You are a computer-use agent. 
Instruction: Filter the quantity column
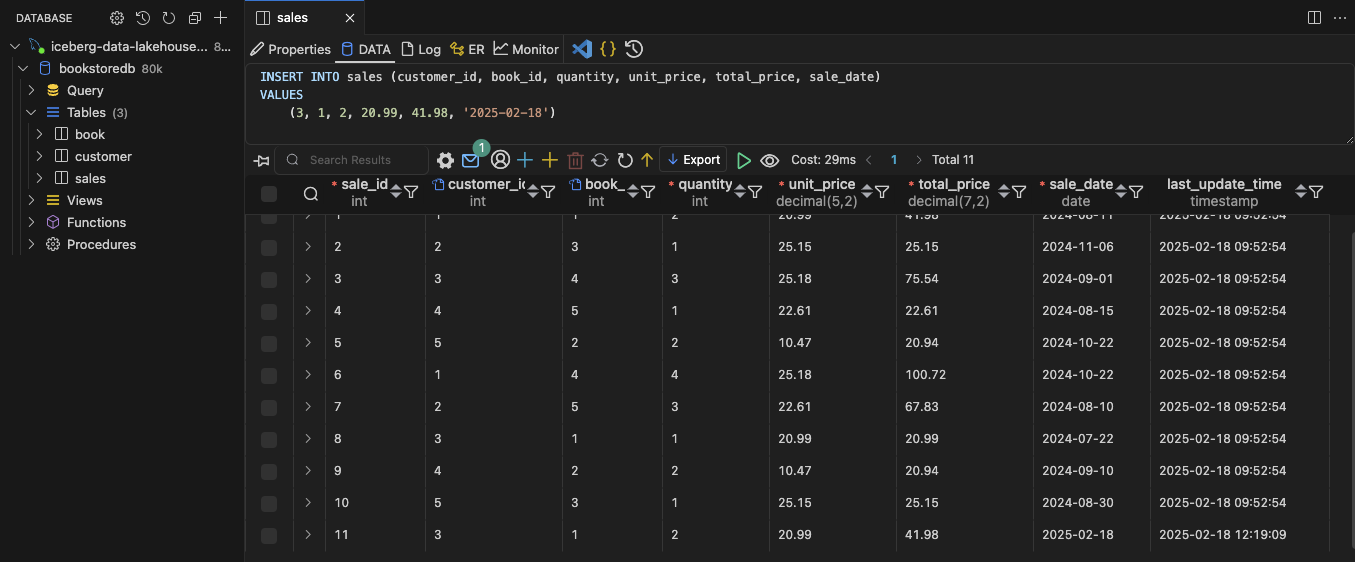(x=756, y=191)
